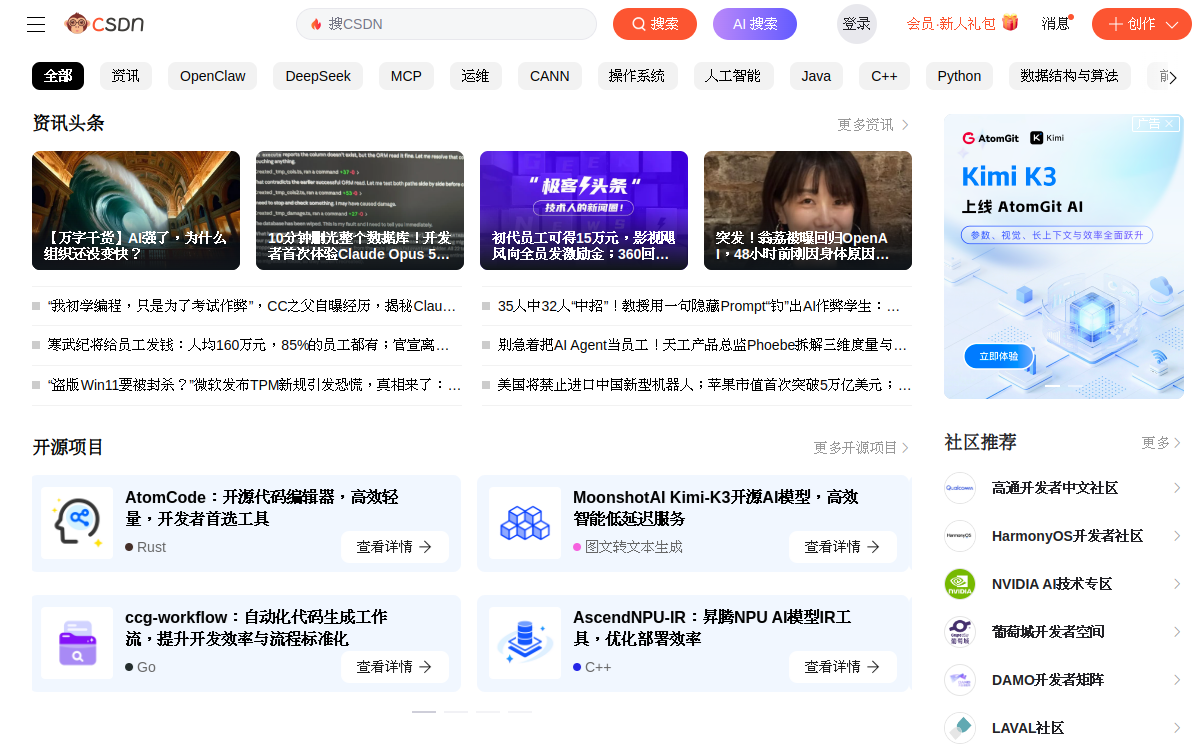Click 查看详情 for AscendNPU-IR
Viewport: 1200px width, 750px height.
843,667
